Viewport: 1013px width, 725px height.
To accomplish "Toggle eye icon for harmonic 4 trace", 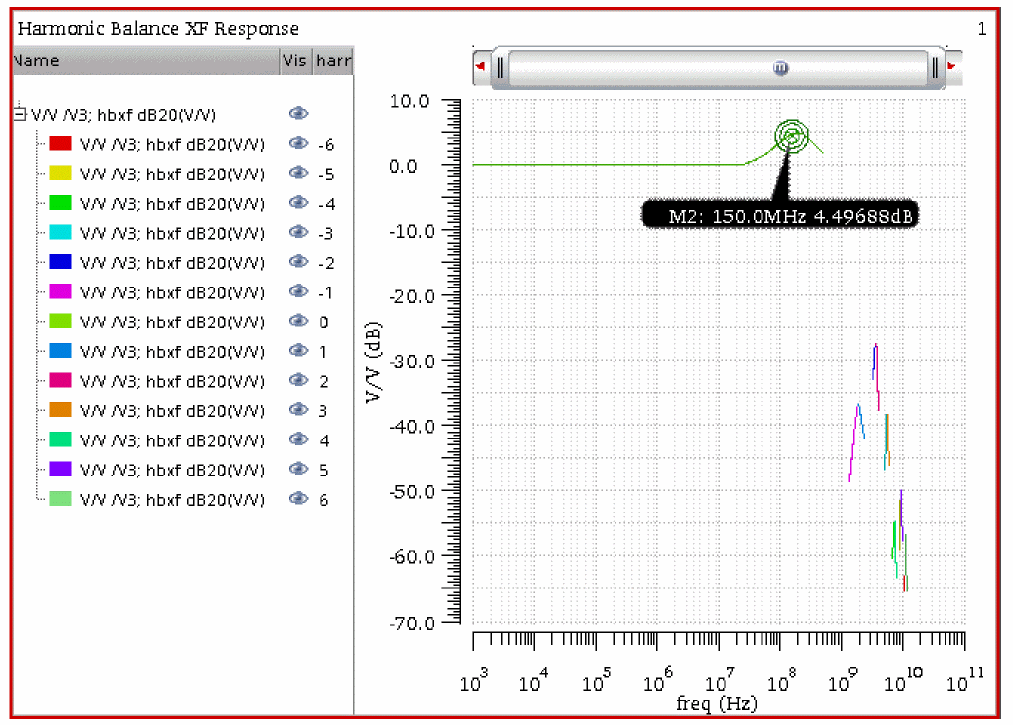I will tap(298, 439).
